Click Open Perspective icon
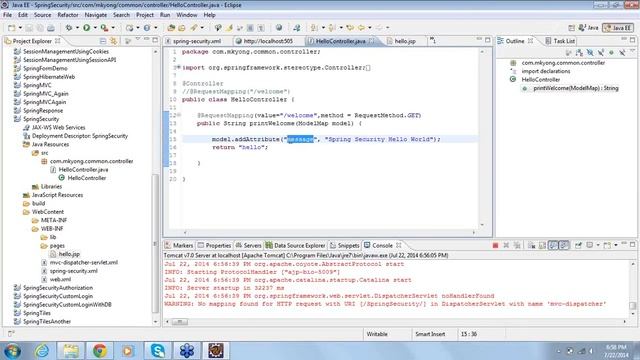Screen dimensions: 640x360 point(571,28)
